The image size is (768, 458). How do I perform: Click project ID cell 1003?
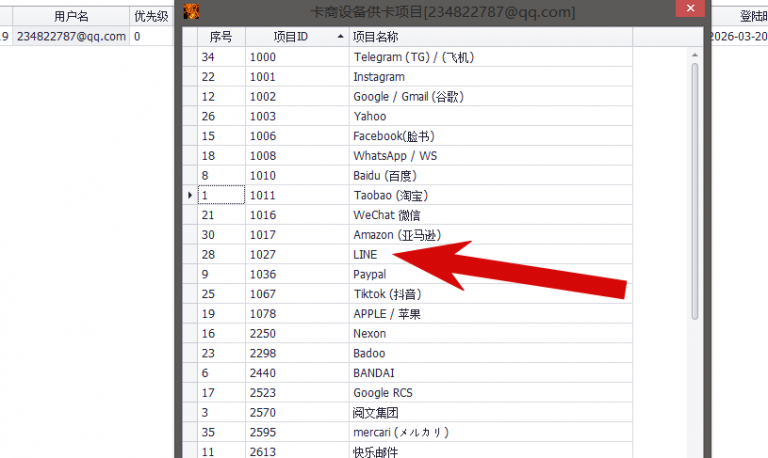tap(297, 116)
